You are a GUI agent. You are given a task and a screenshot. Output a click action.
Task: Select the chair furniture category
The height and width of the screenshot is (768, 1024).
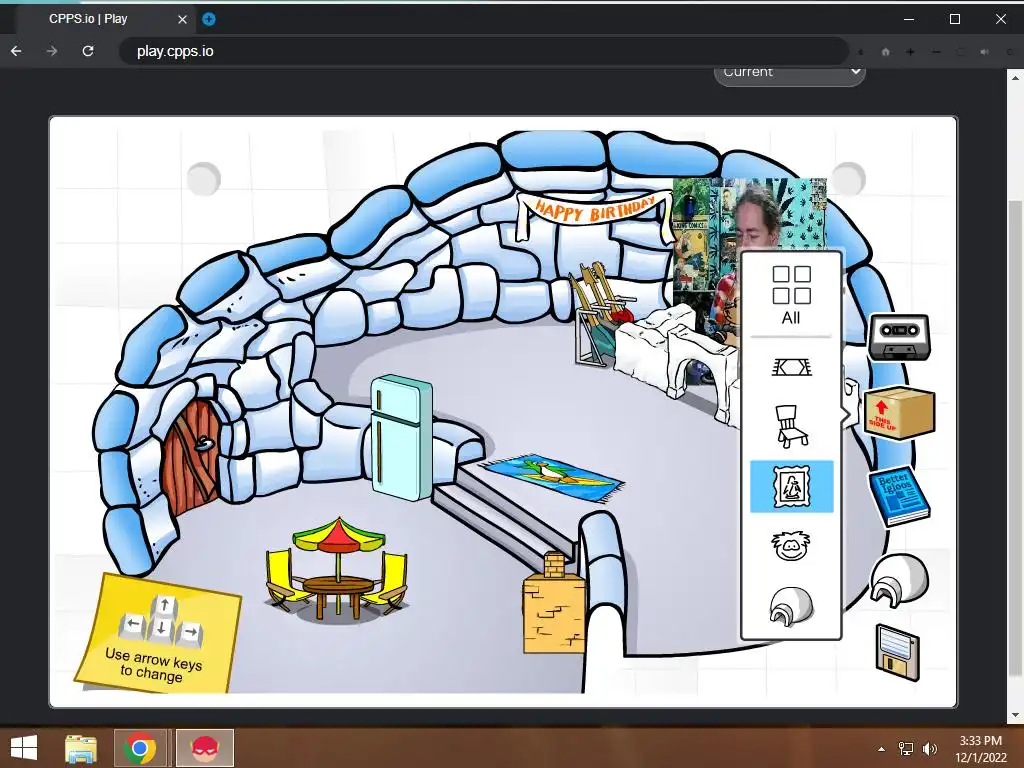pos(792,426)
